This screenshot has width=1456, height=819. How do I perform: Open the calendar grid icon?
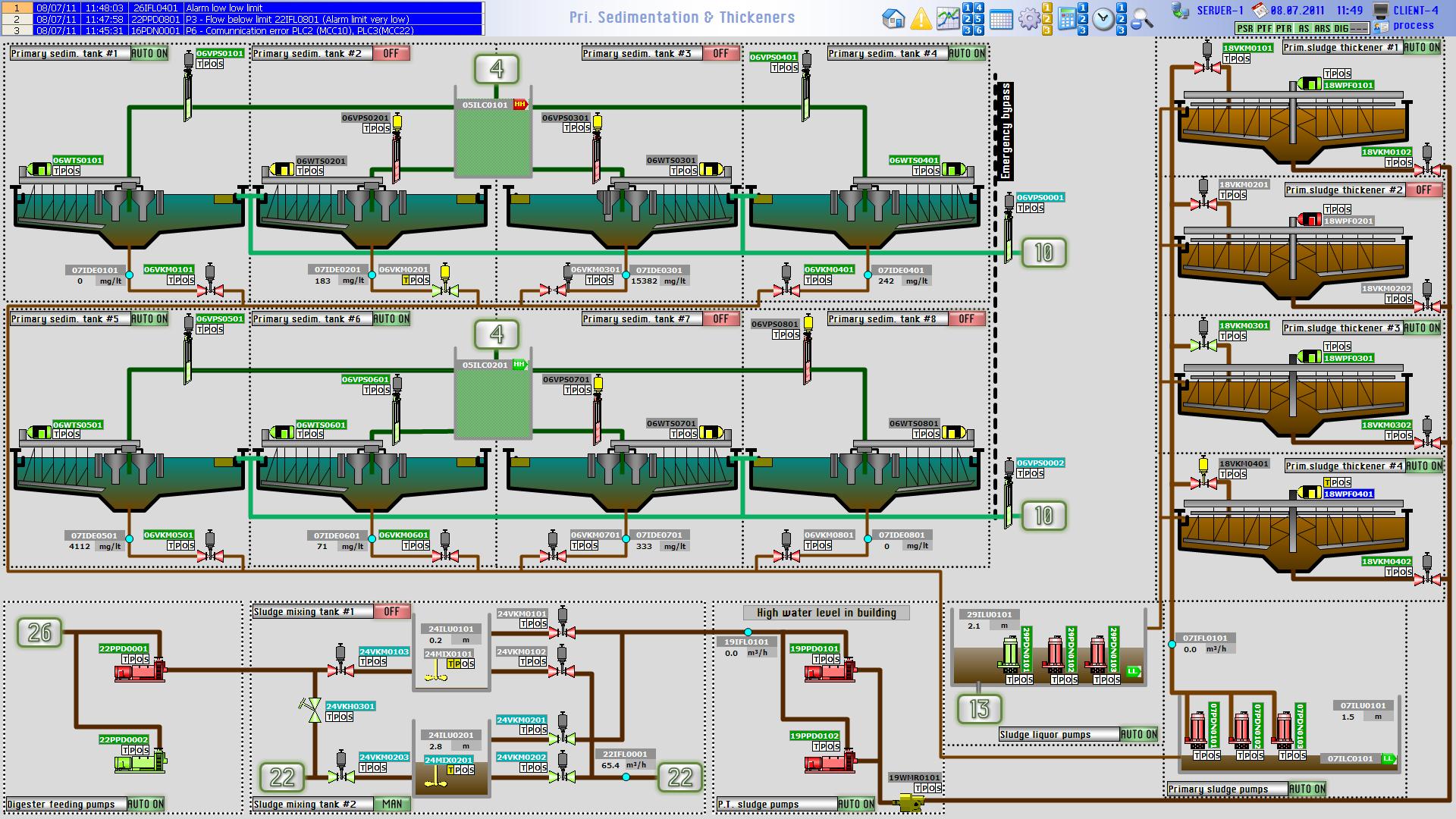click(x=1001, y=20)
